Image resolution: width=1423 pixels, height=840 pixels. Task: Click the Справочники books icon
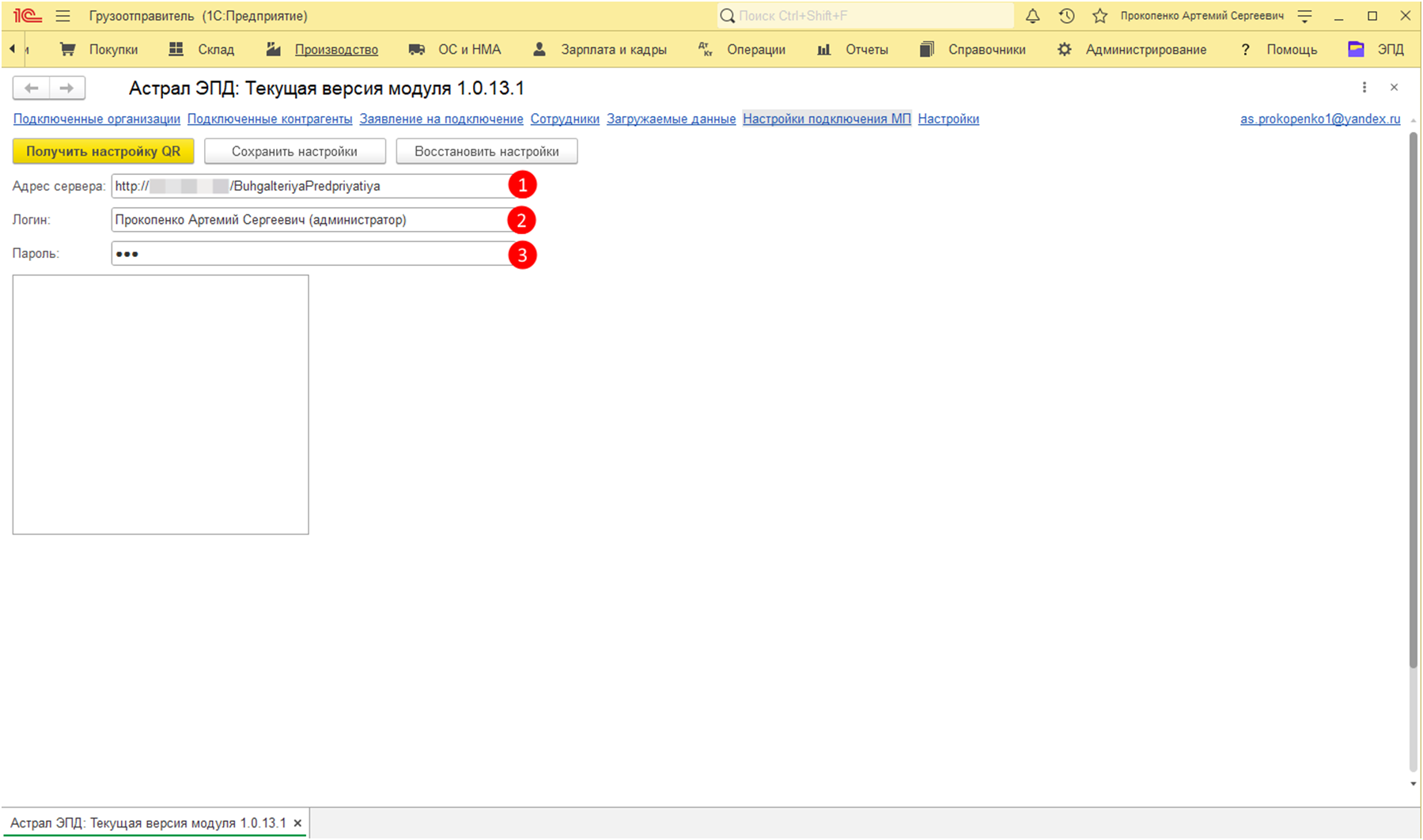pos(927,49)
